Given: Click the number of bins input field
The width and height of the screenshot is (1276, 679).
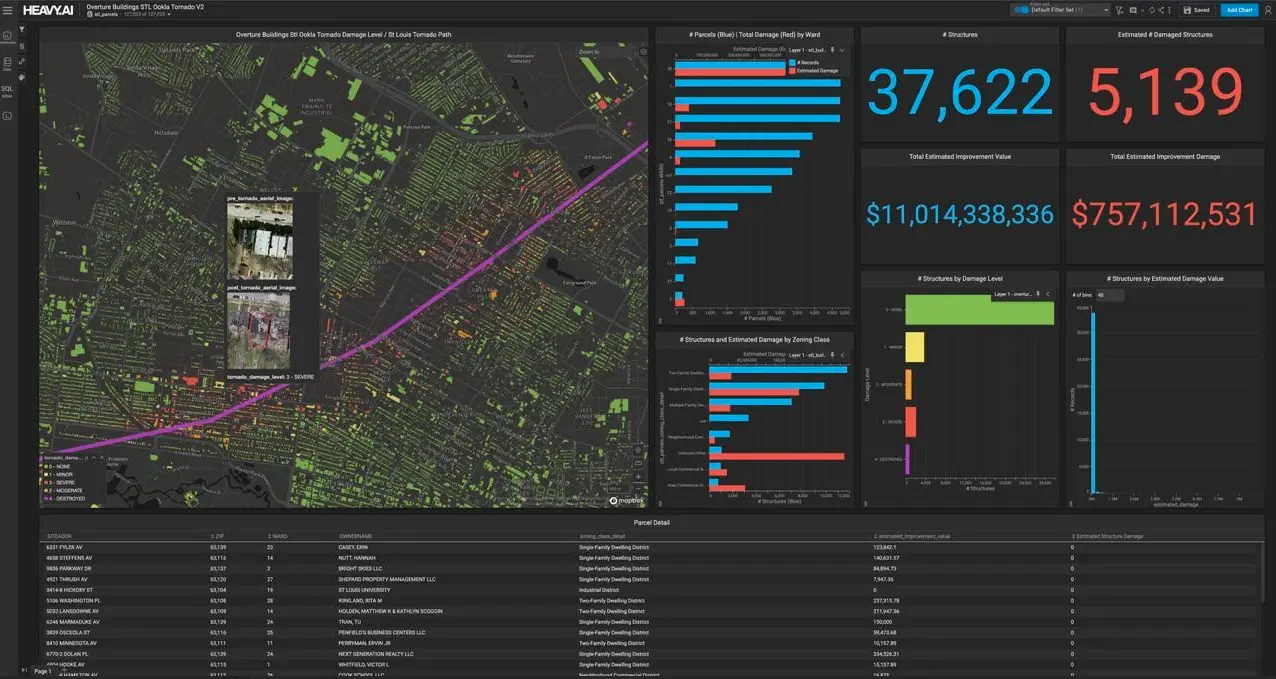Looking at the screenshot, I should tap(1105, 295).
